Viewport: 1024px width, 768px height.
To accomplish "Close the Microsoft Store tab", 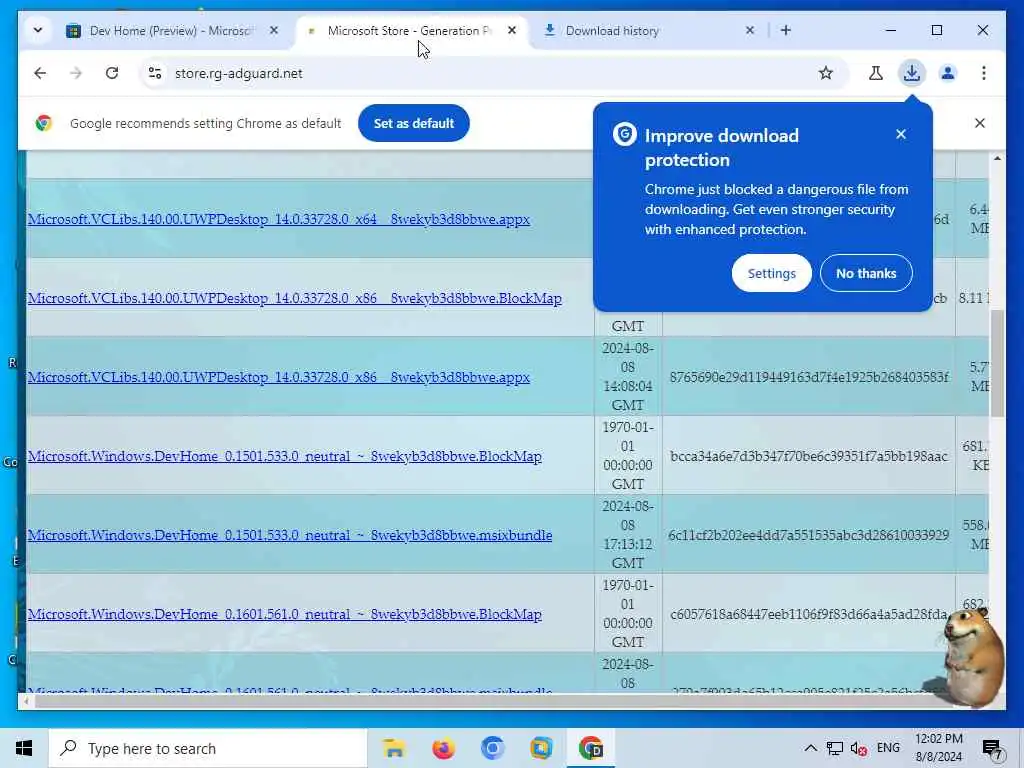I will point(512,30).
